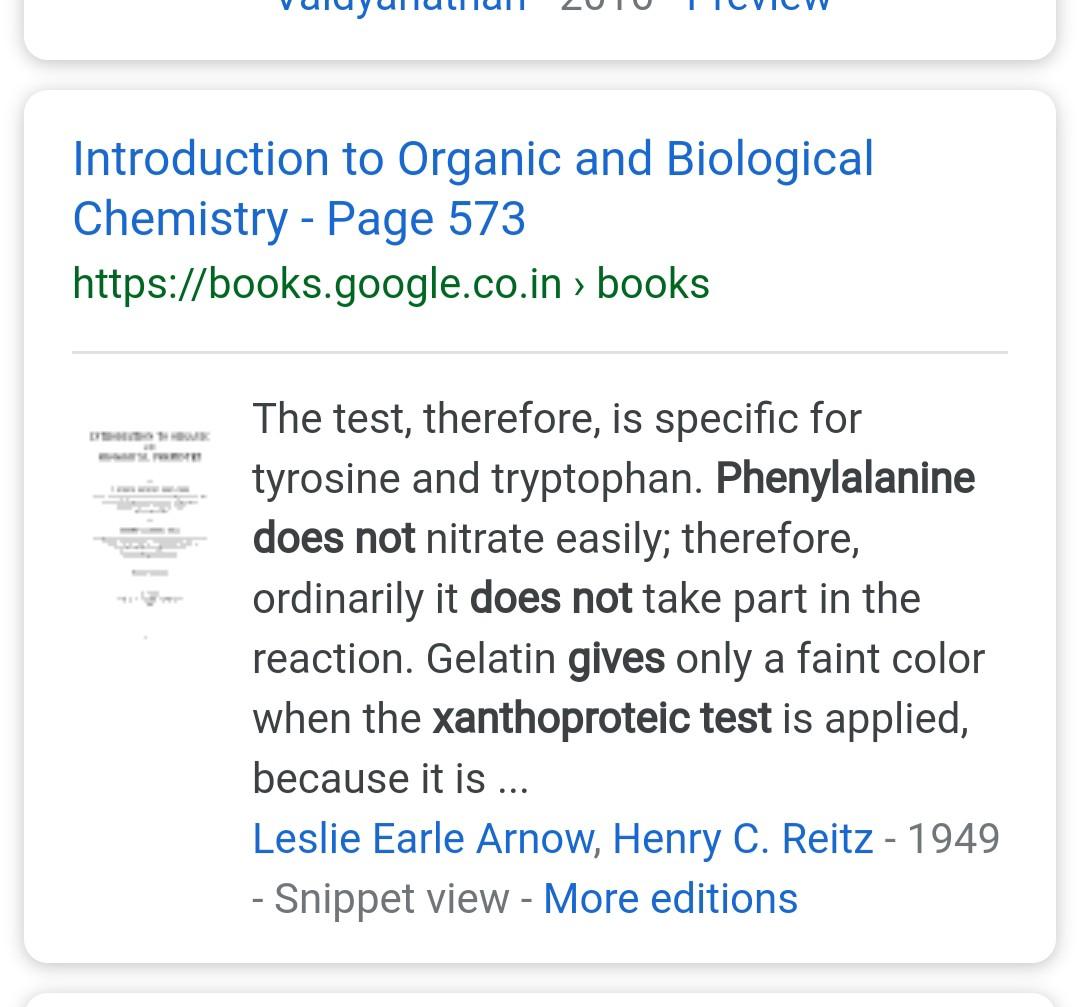Image resolution: width=1080 pixels, height=1007 pixels.
Task: Click the 'books' breadcrumb after the URL
Action: 653,284
